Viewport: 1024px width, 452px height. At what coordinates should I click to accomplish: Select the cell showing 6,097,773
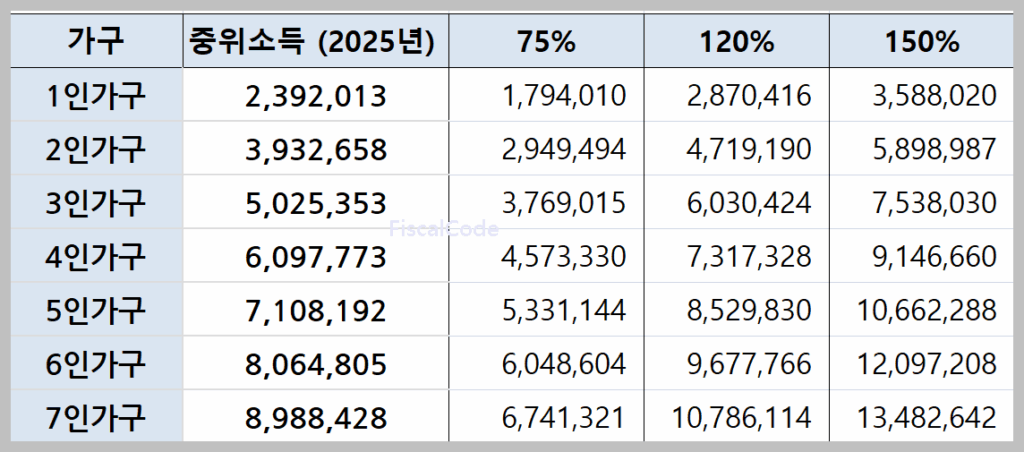315,257
